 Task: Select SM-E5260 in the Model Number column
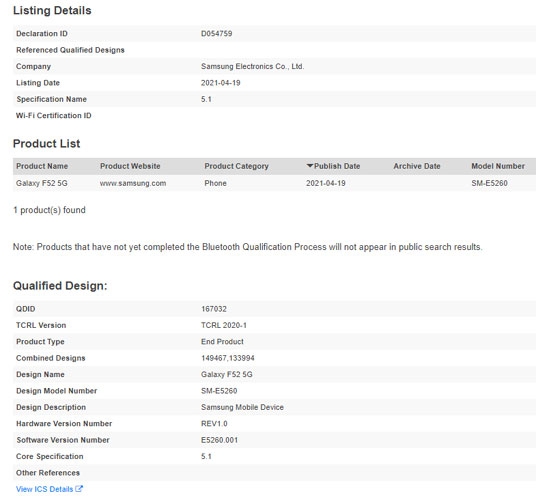click(490, 183)
